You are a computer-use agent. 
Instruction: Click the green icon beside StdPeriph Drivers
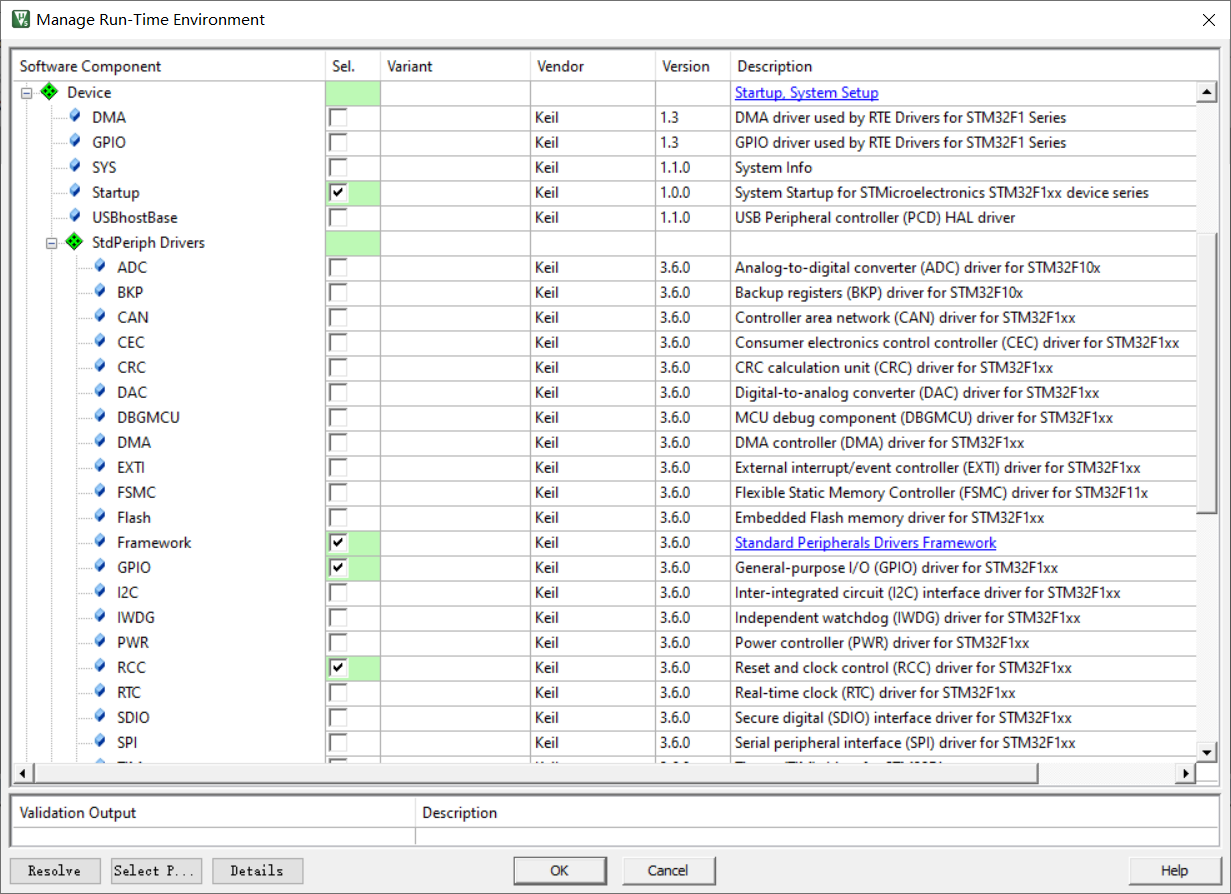[73, 242]
